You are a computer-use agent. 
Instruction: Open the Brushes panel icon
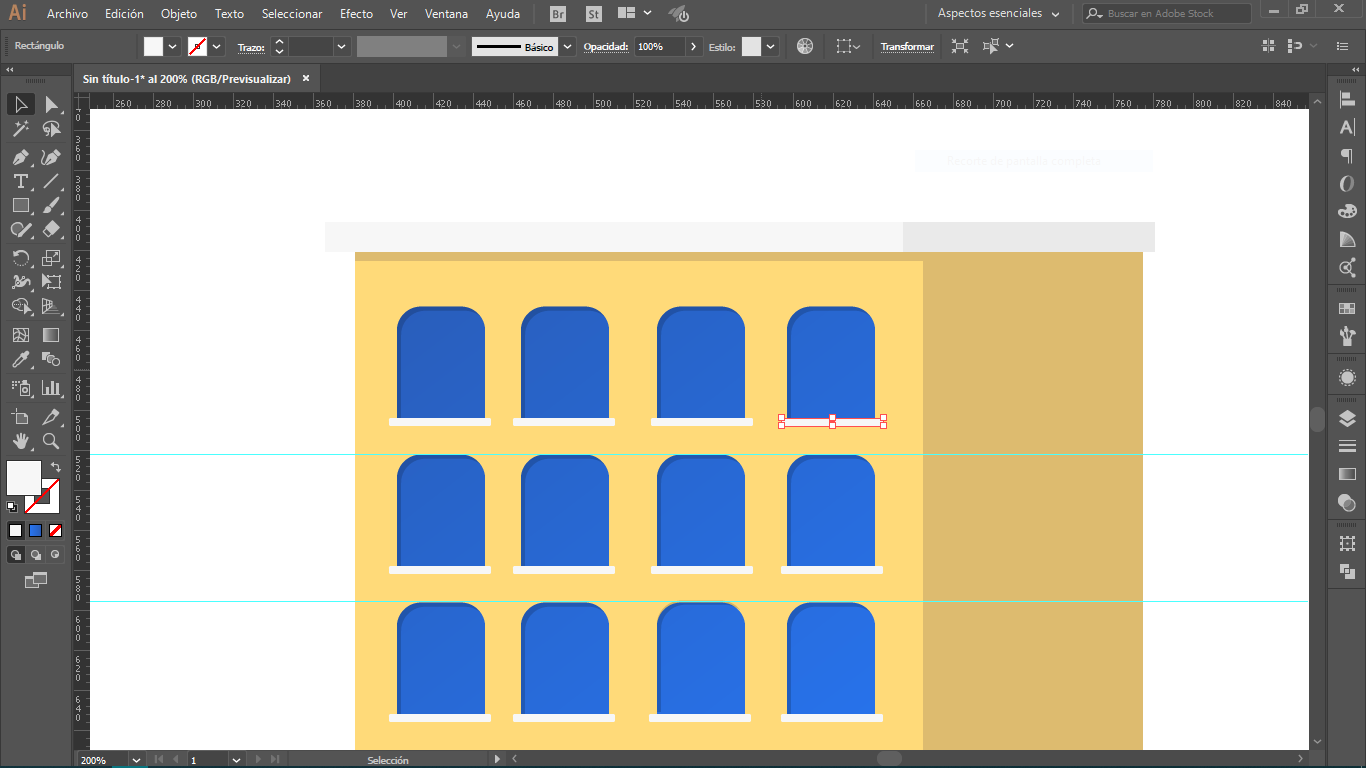[x=1347, y=335]
